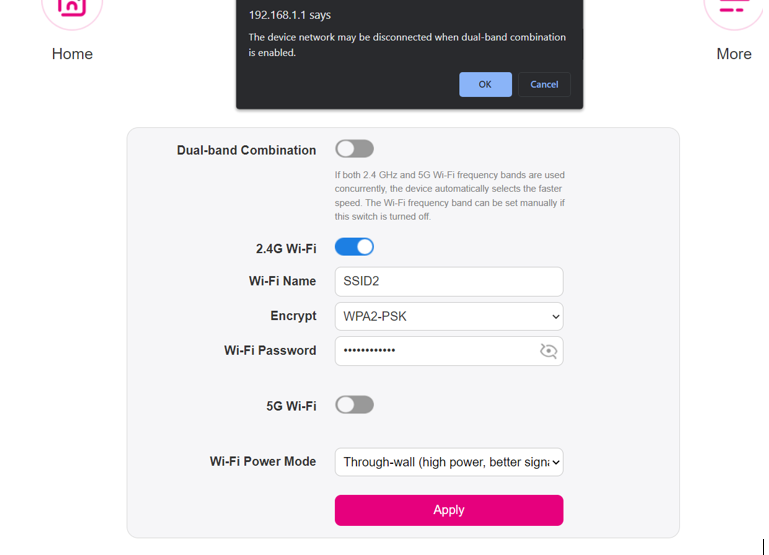Viewport: 769px width, 555px height.
Task: Select the More label
Action: pyautogui.click(x=734, y=54)
